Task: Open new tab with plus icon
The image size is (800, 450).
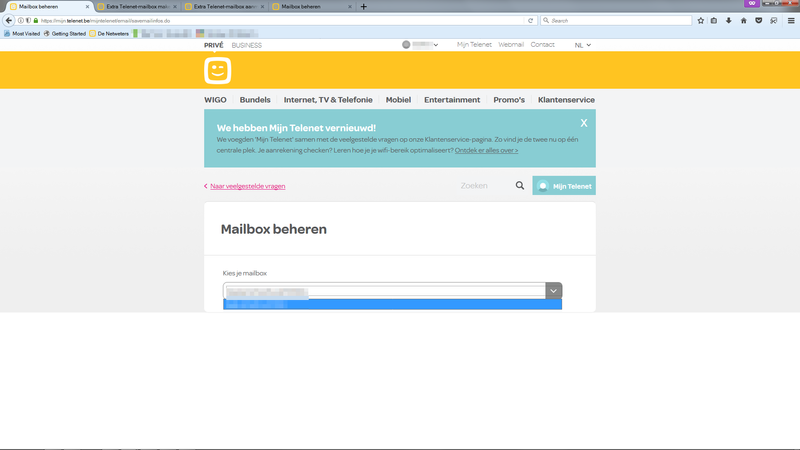Action: click(x=364, y=7)
